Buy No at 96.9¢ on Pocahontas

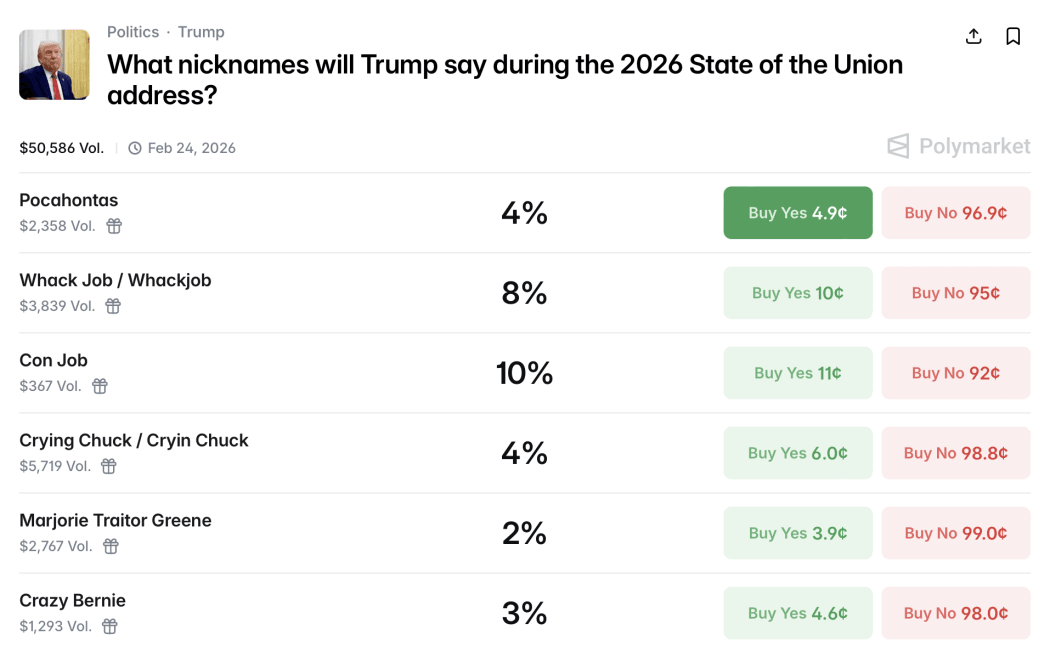coord(955,212)
